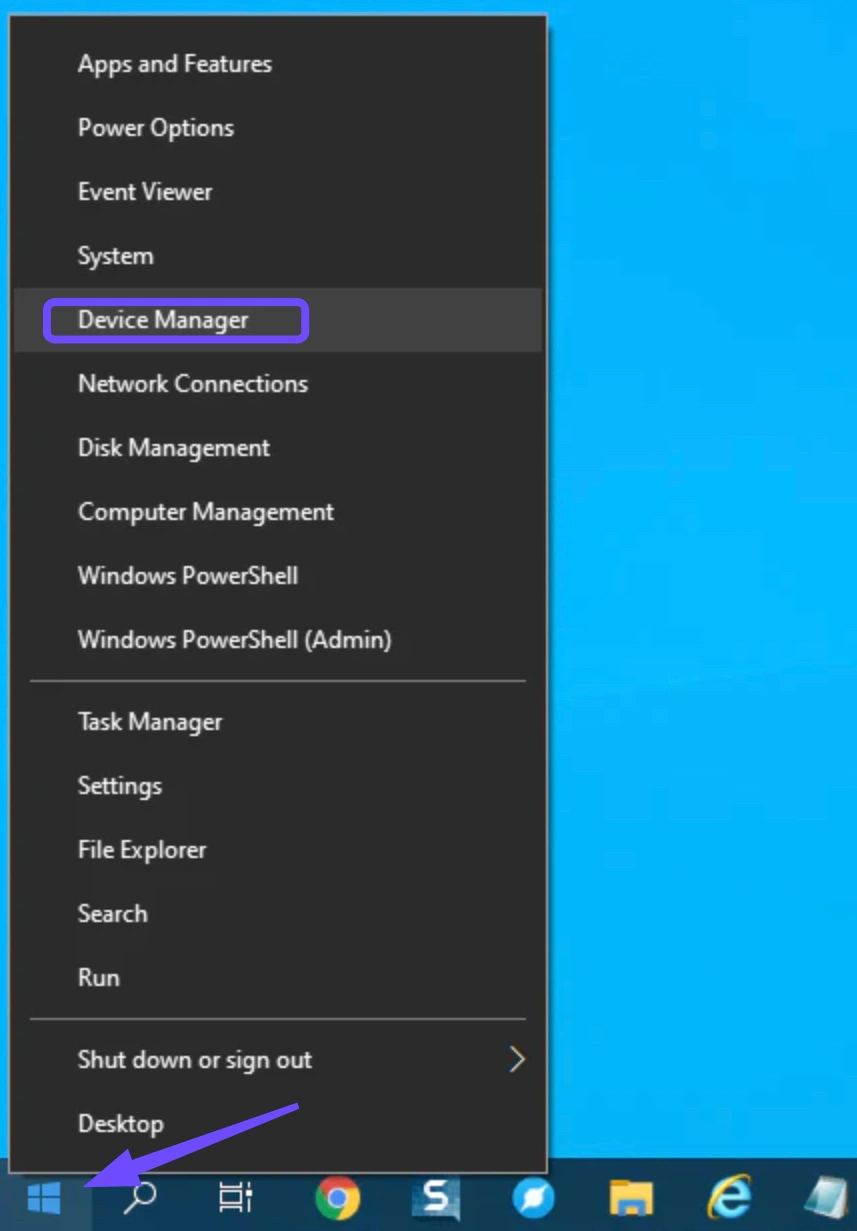Open Network Connections
Image resolution: width=857 pixels, height=1231 pixels.
click(x=193, y=384)
